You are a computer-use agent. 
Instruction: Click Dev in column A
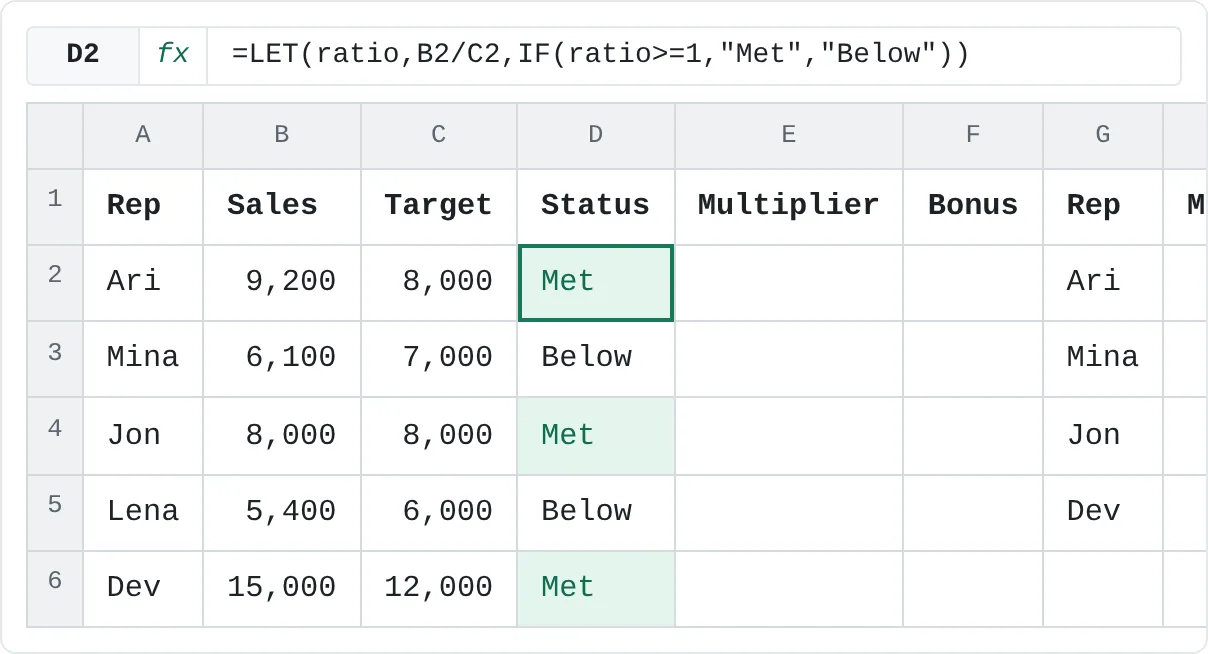[x=143, y=589]
